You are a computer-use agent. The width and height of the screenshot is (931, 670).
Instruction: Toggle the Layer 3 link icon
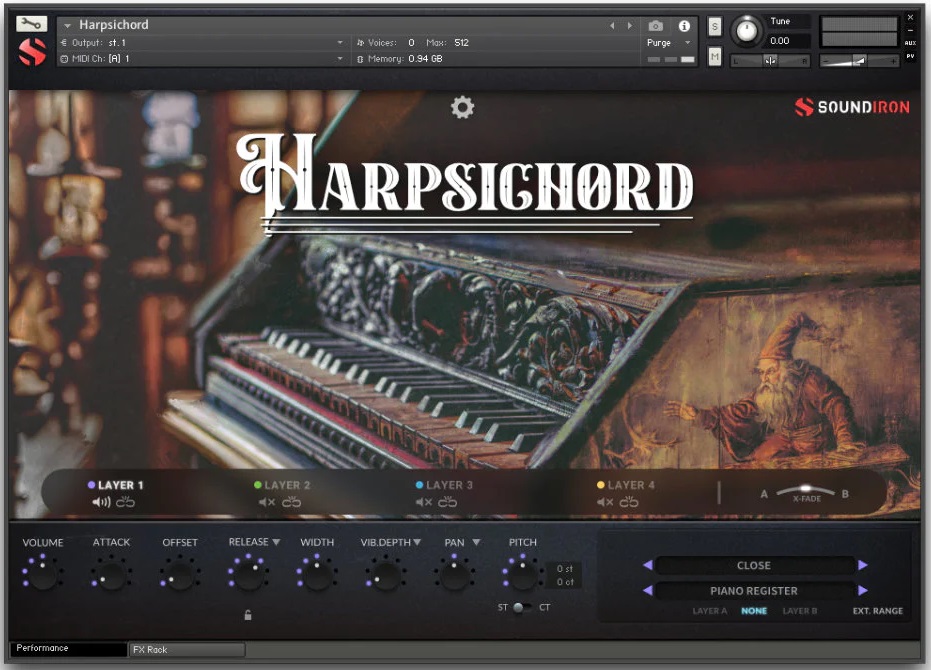click(448, 502)
